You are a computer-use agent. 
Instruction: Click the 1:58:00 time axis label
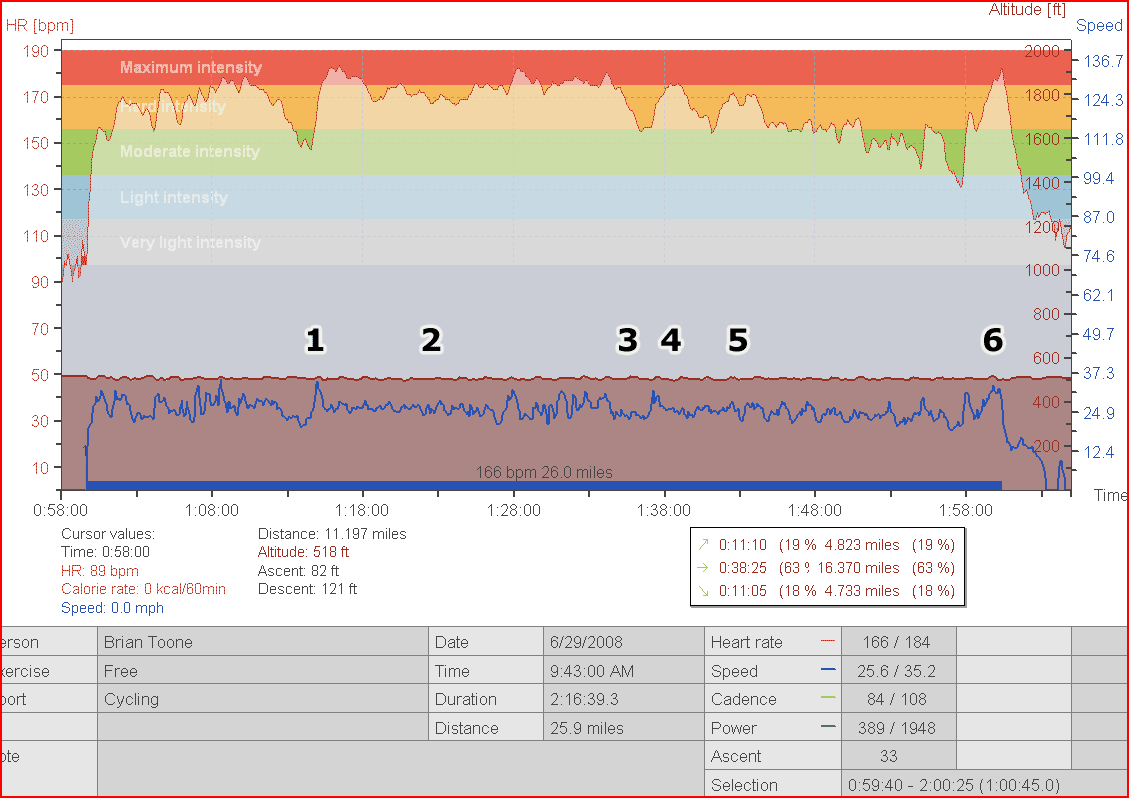pyautogui.click(x=966, y=510)
